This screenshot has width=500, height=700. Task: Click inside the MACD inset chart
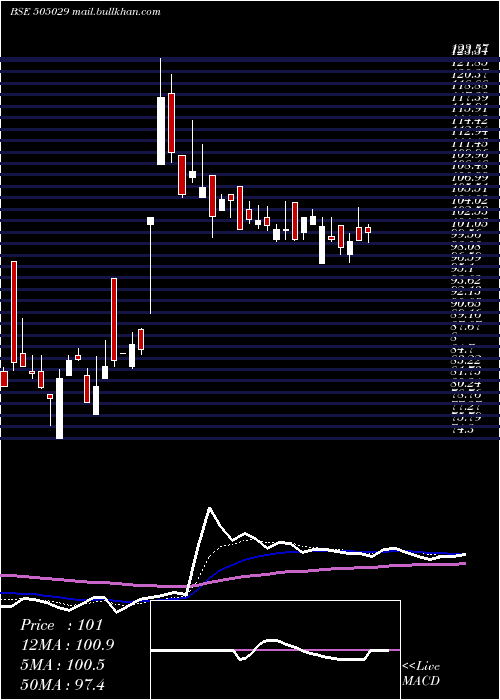point(275,650)
